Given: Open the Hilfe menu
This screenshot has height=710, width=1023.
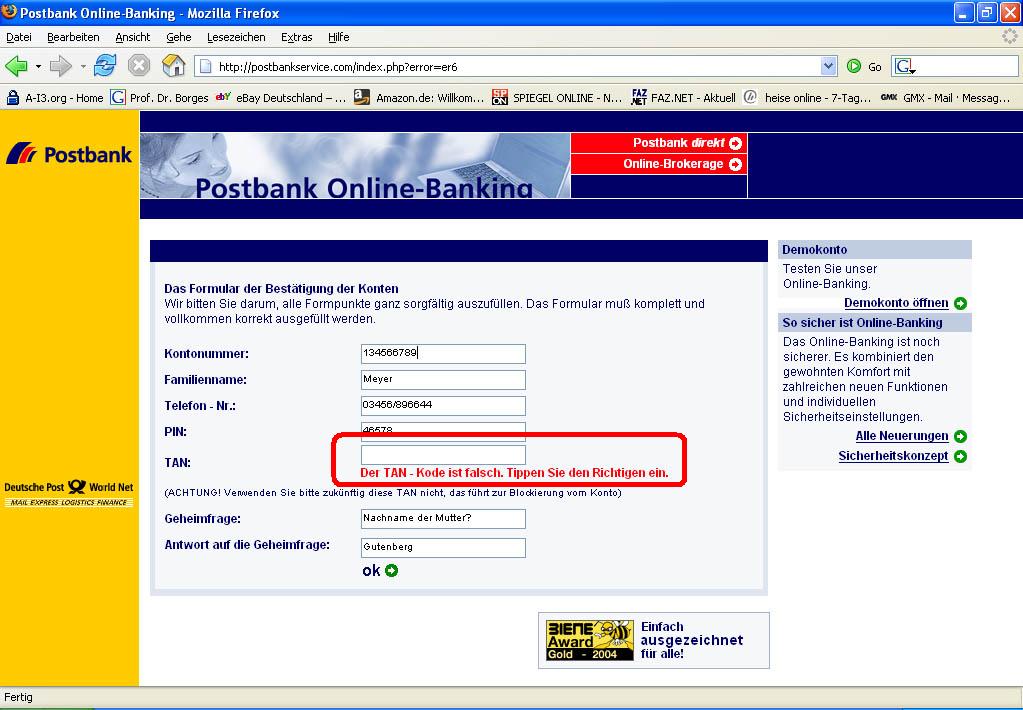Looking at the screenshot, I should (x=339, y=37).
